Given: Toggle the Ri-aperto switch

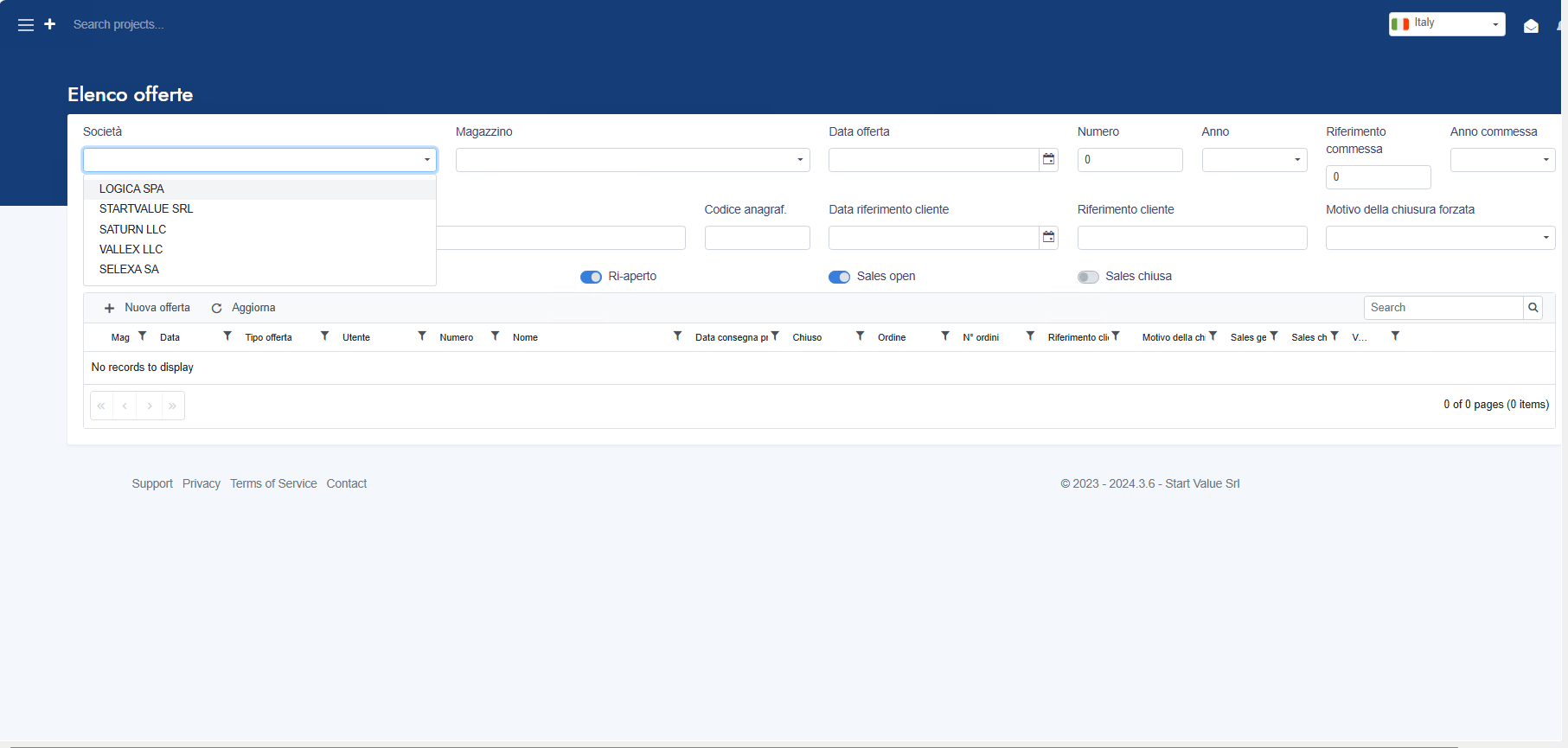Looking at the screenshot, I should point(591,277).
